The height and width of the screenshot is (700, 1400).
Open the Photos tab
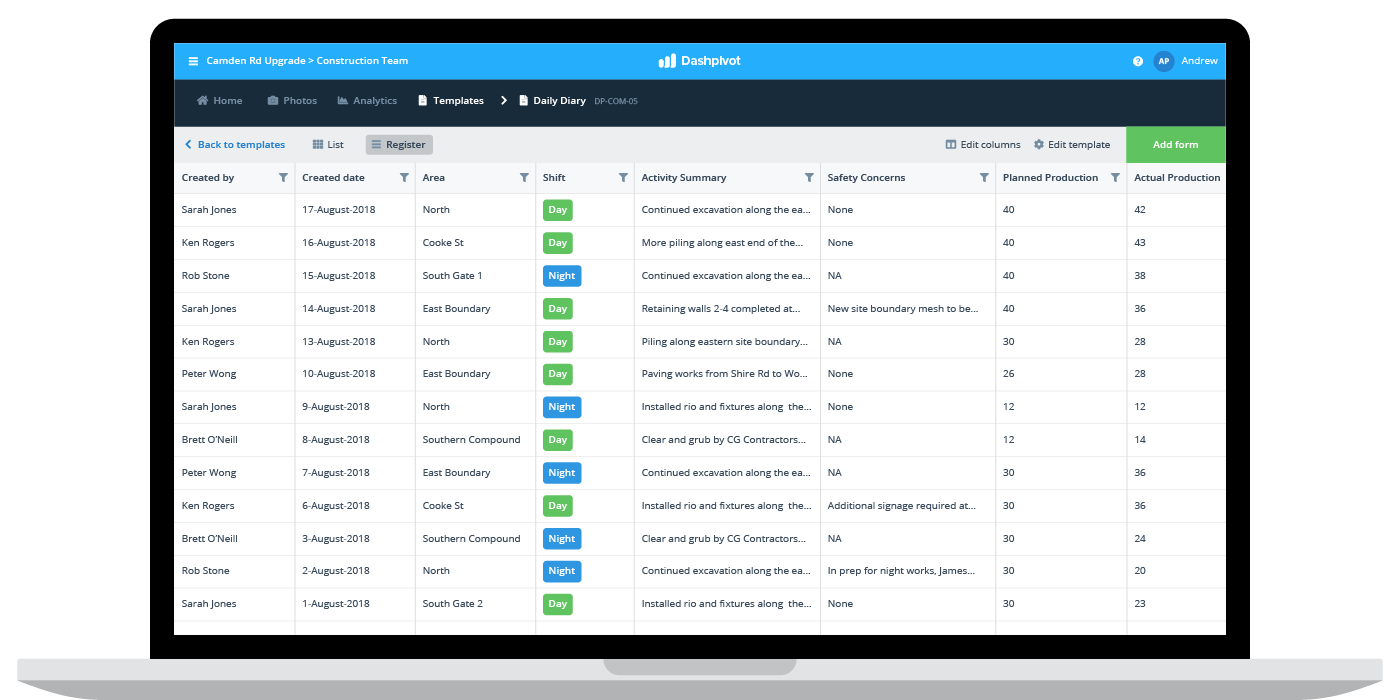click(292, 101)
